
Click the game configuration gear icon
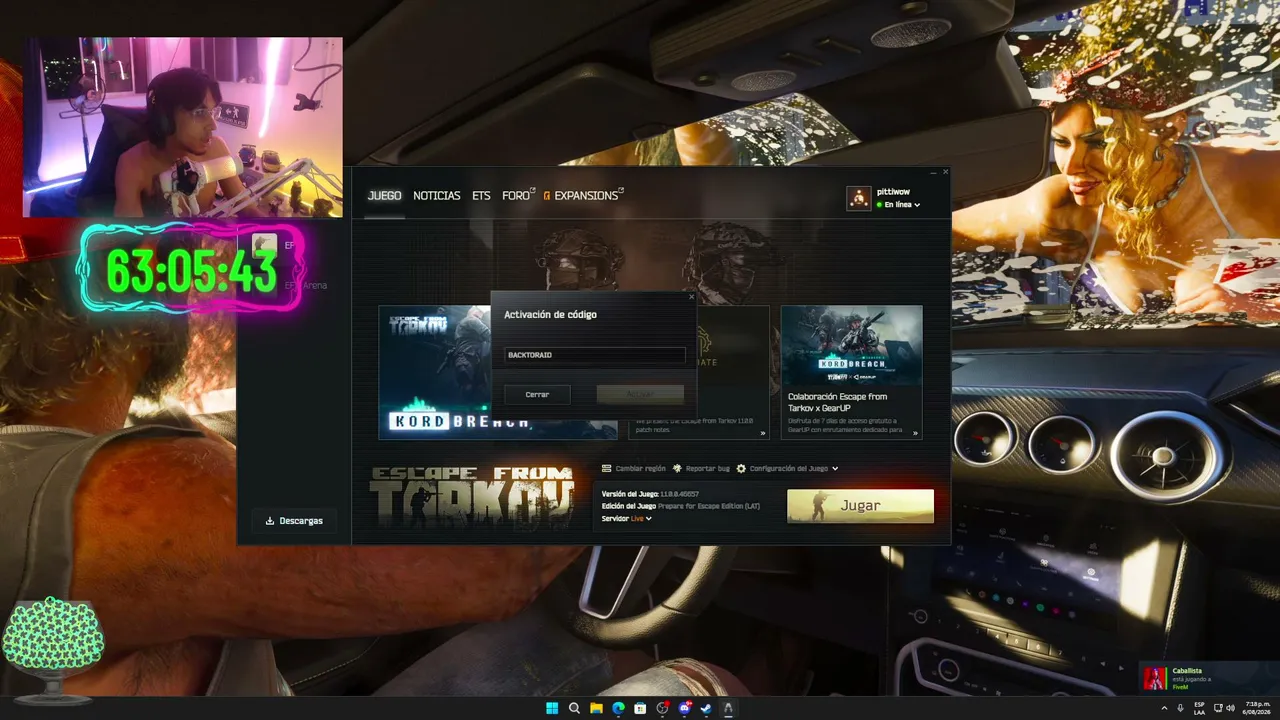tap(741, 468)
